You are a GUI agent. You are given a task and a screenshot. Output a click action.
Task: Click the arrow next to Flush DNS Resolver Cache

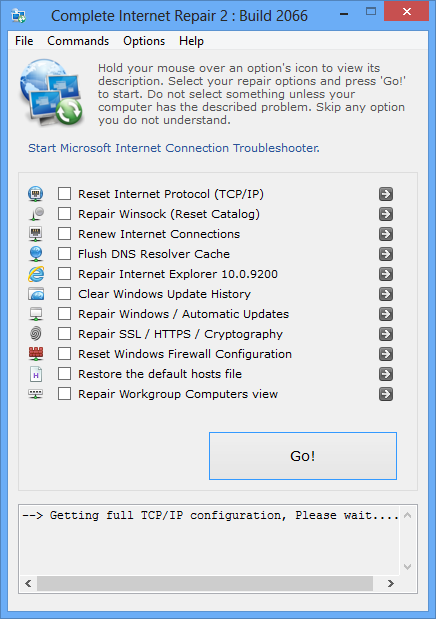pos(386,254)
